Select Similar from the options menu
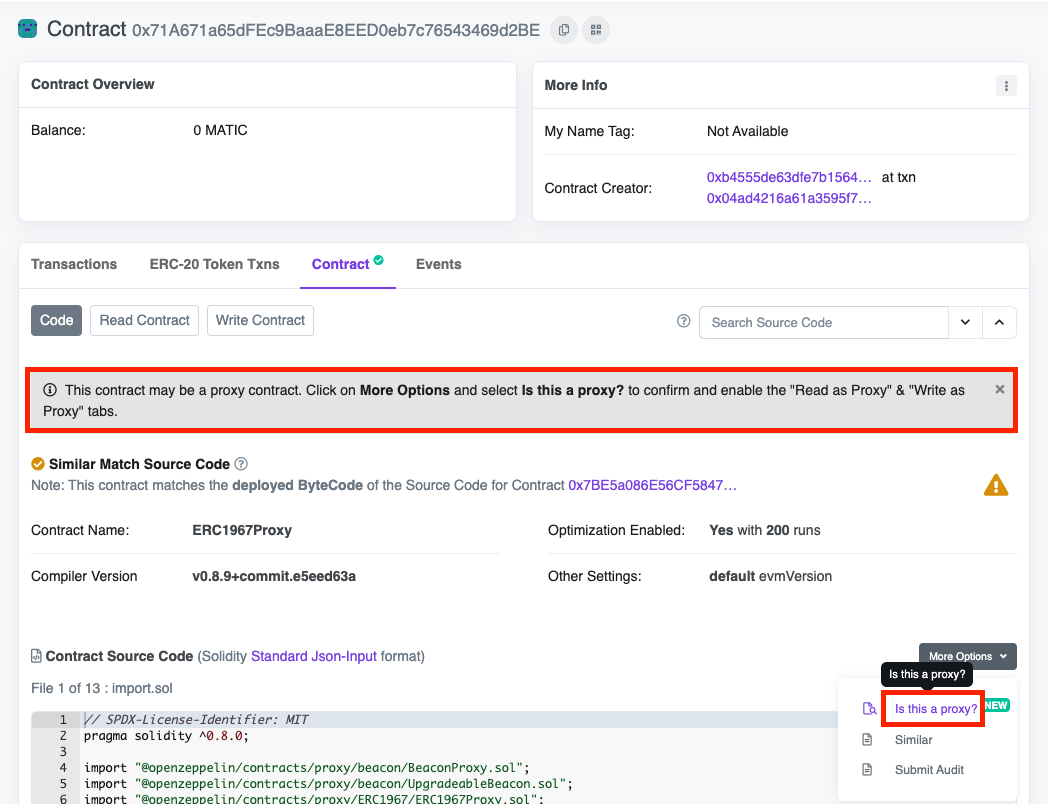This screenshot has width=1048, height=804. point(913,739)
